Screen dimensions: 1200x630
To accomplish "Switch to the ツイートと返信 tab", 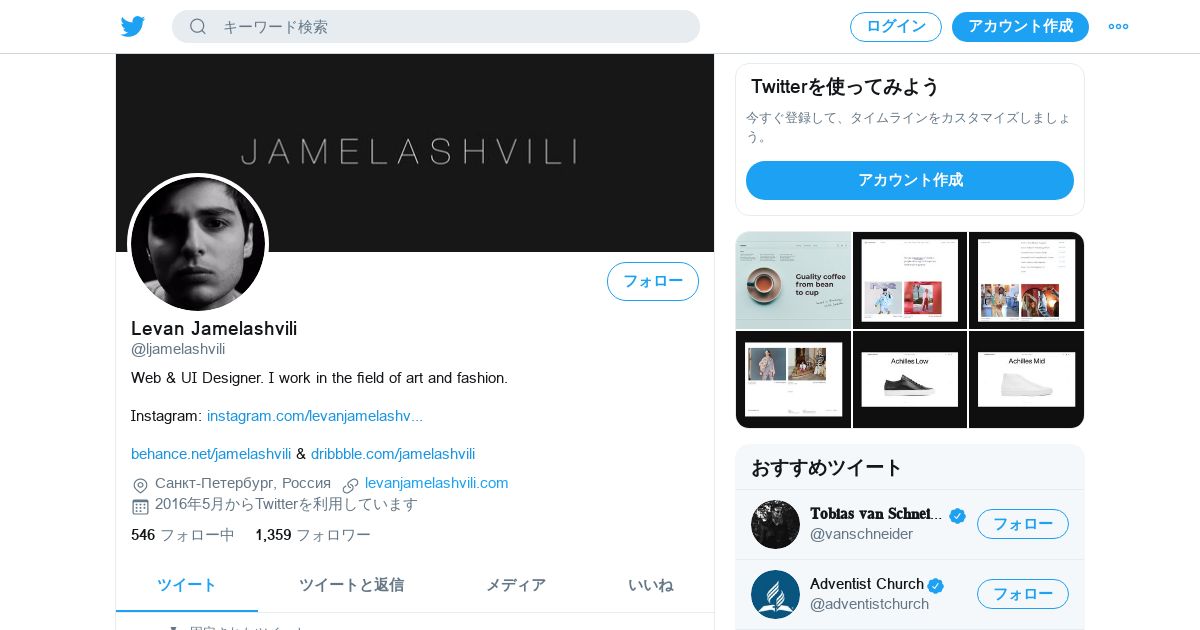I will tap(351, 585).
